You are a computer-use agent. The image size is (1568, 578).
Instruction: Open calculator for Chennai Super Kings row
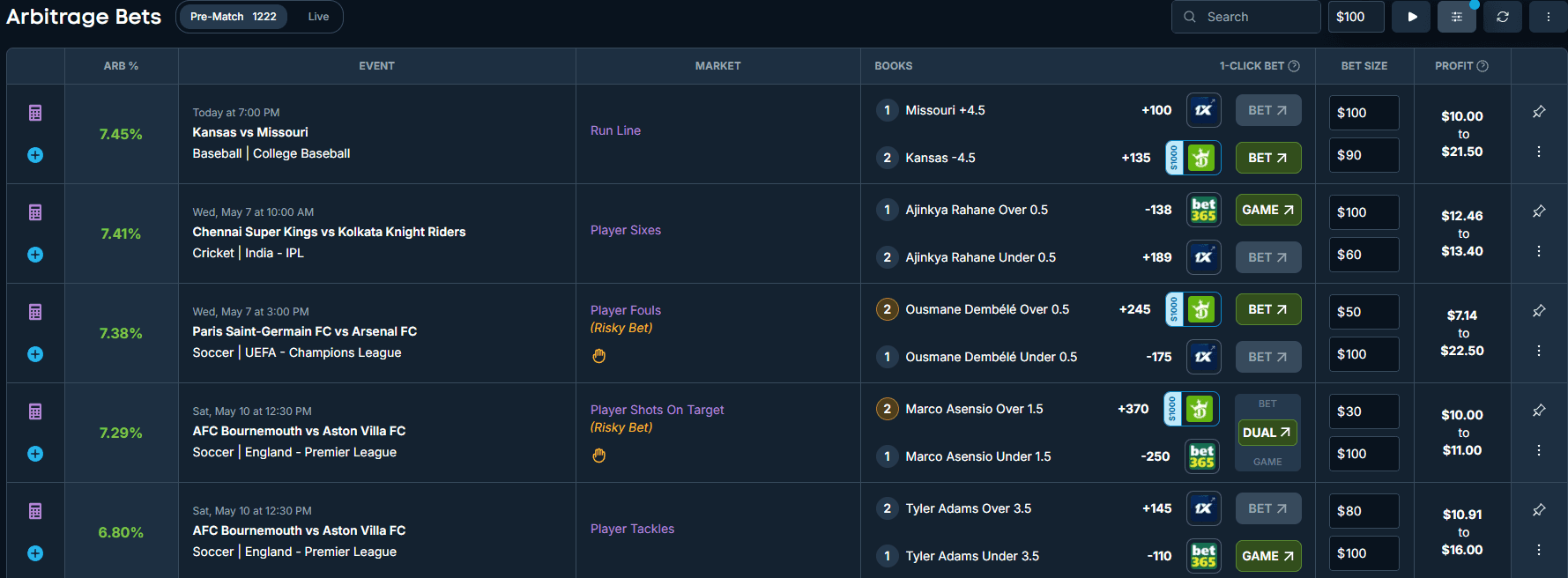pos(35,212)
